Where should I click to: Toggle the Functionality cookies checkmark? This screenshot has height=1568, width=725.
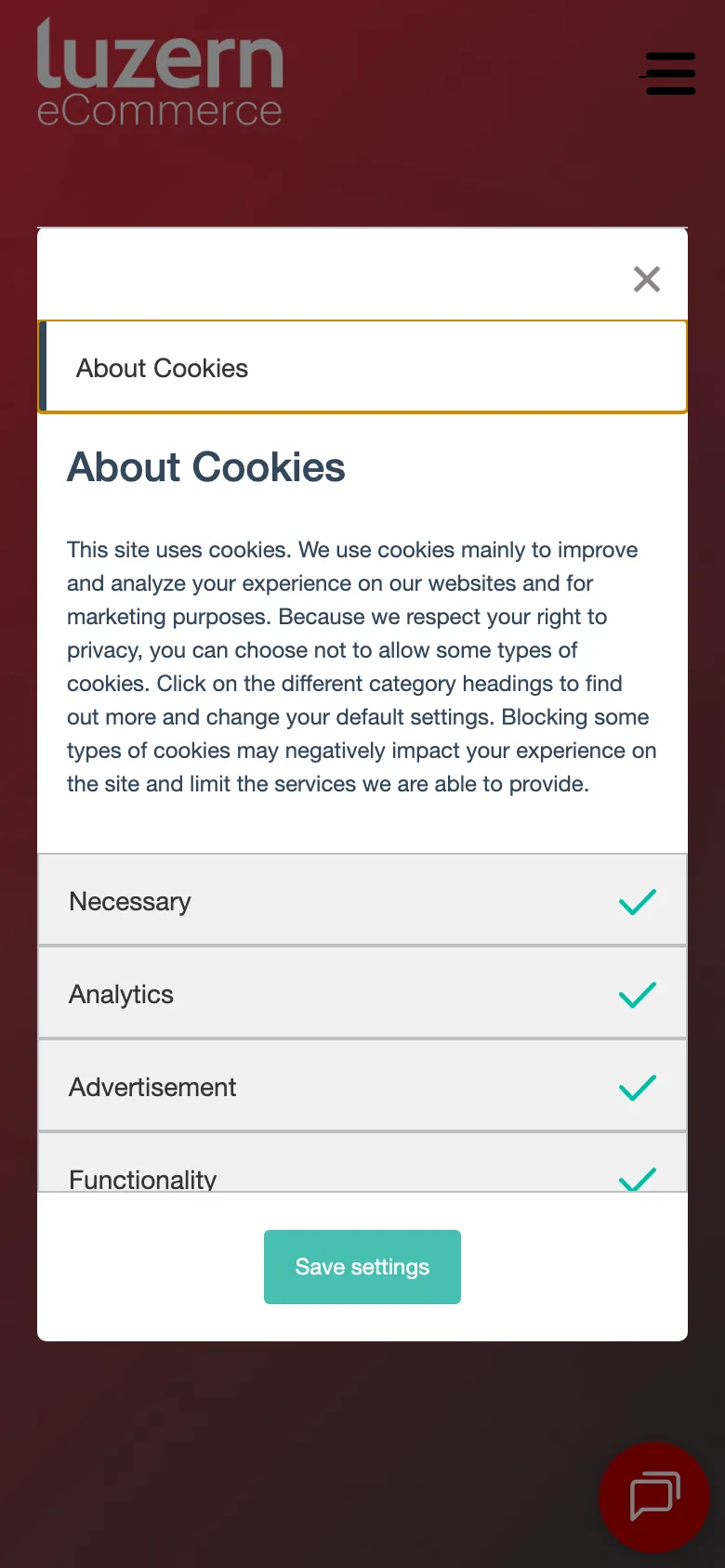pos(638,1178)
